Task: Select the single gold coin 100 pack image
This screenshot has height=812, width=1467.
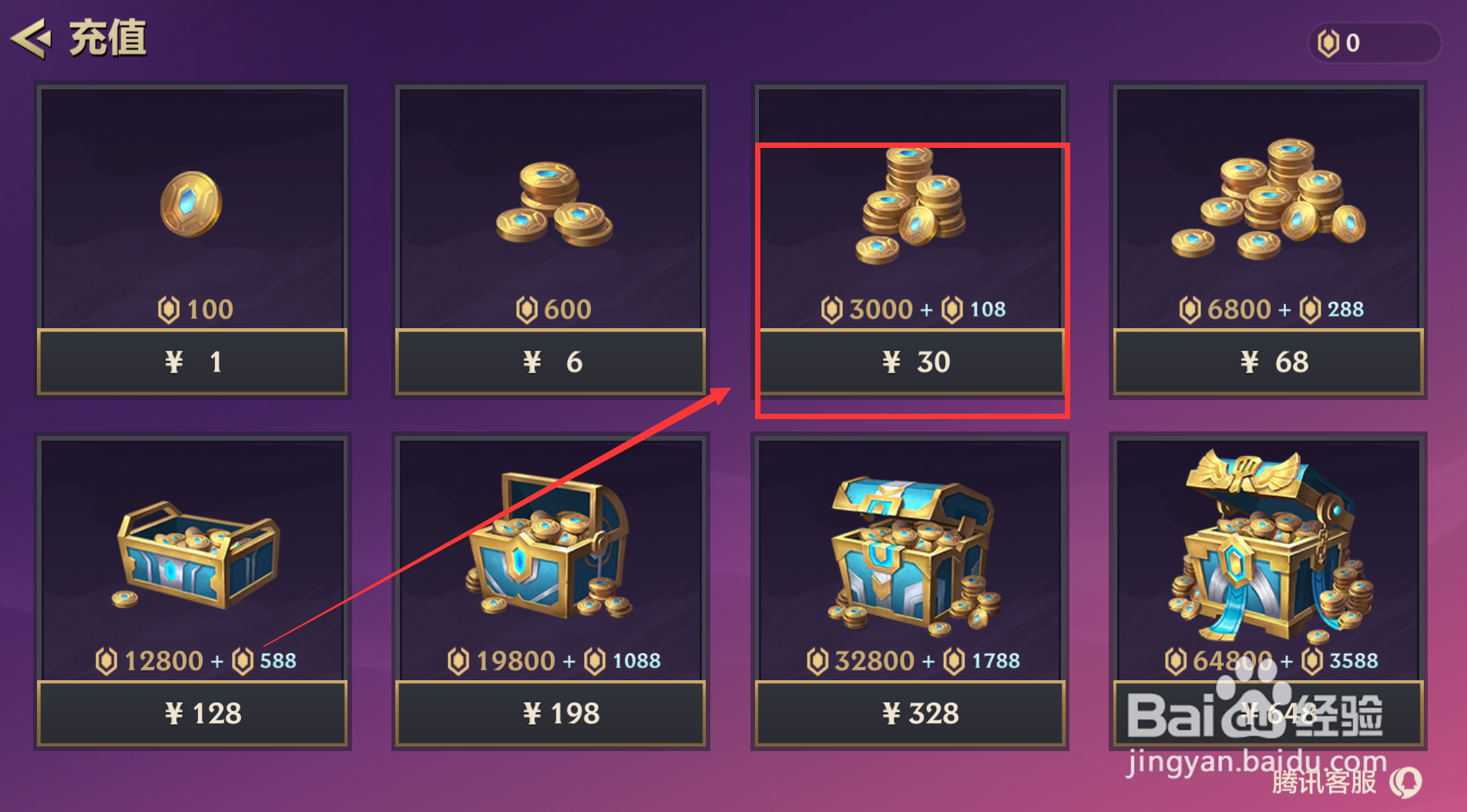Action: [x=191, y=204]
